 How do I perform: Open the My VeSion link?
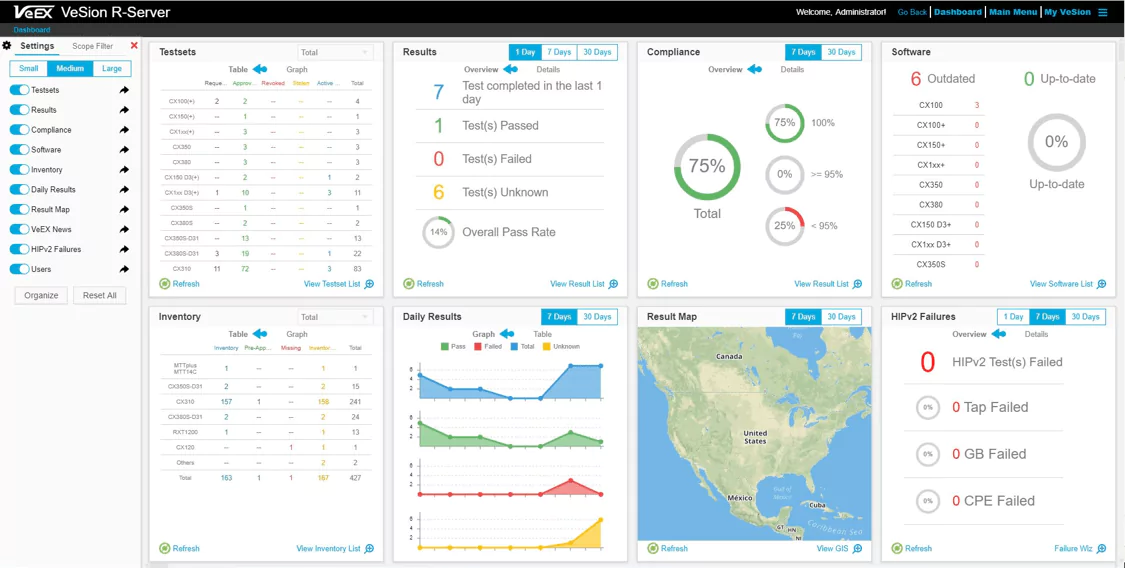click(1067, 12)
